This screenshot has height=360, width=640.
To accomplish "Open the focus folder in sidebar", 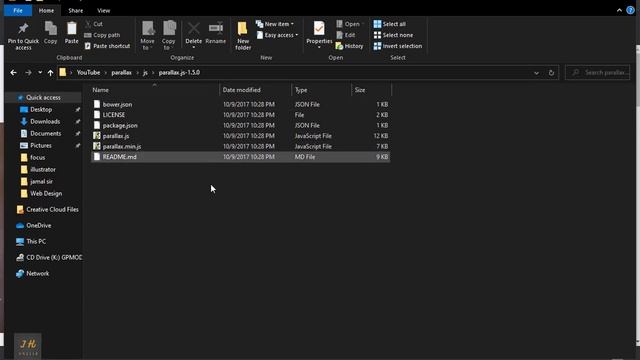I will pos(38,158).
